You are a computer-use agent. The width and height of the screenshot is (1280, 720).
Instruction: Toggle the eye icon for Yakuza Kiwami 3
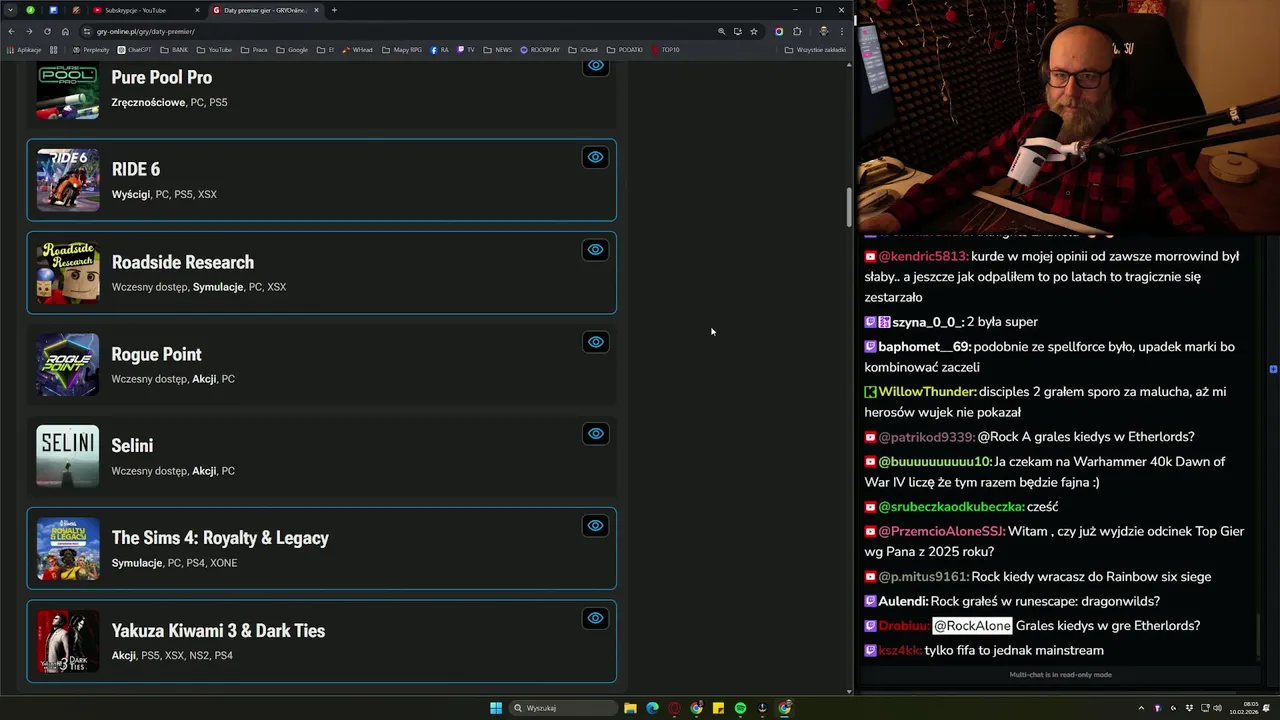pyautogui.click(x=595, y=618)
